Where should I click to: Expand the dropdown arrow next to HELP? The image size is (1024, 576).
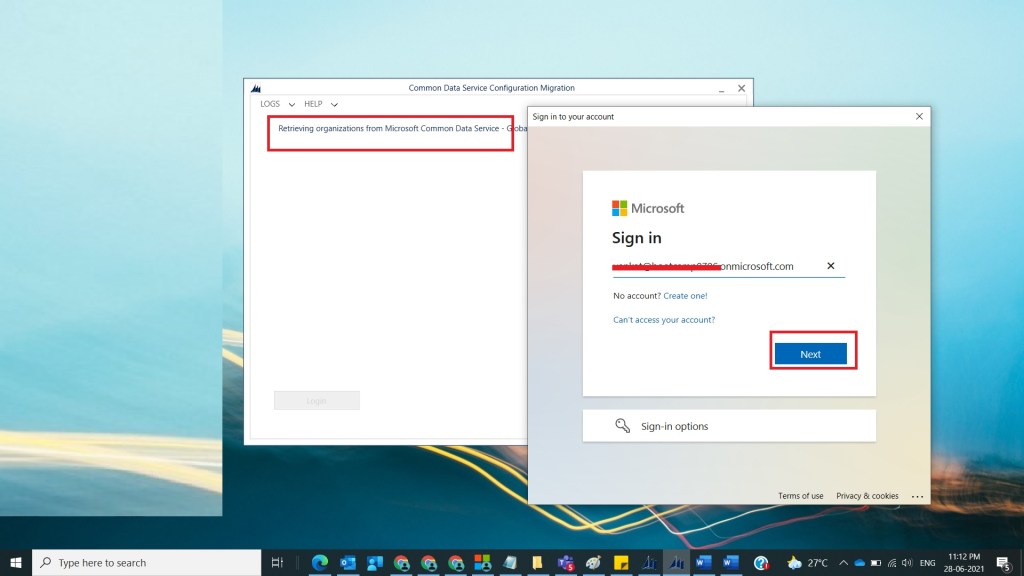[x=335, y=105]
